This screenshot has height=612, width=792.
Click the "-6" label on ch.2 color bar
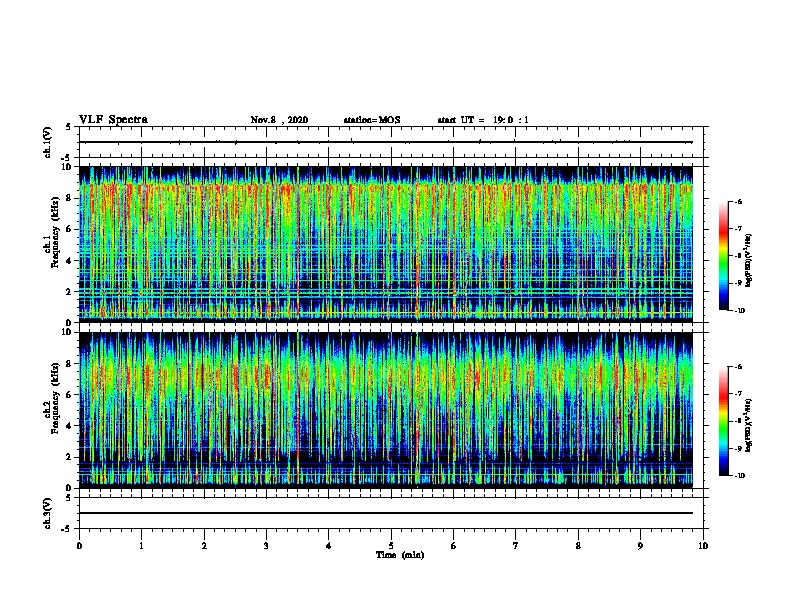point(738,367)
